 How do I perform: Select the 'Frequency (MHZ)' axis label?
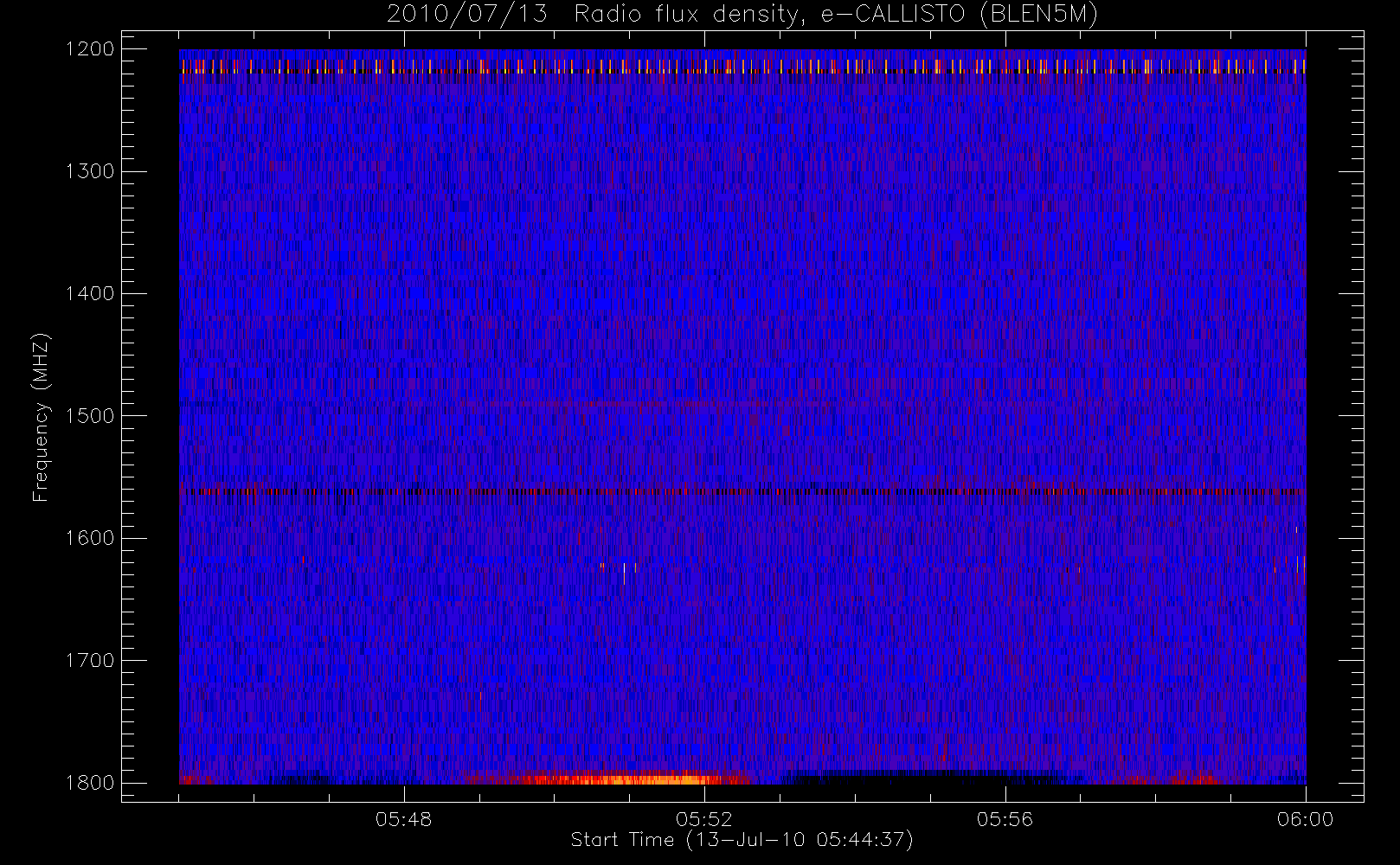click(40, 417)
